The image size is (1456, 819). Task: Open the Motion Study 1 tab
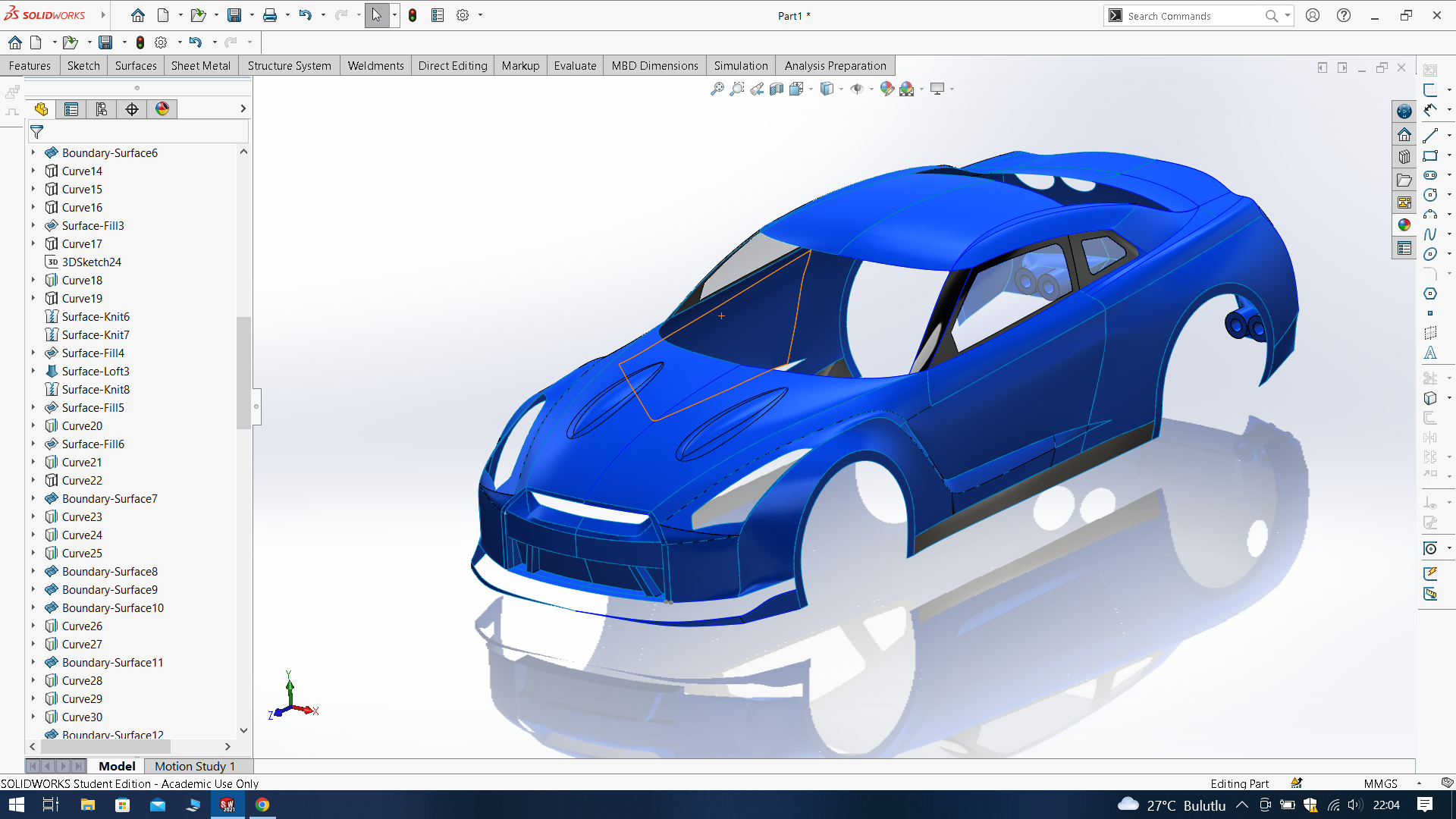195,766
